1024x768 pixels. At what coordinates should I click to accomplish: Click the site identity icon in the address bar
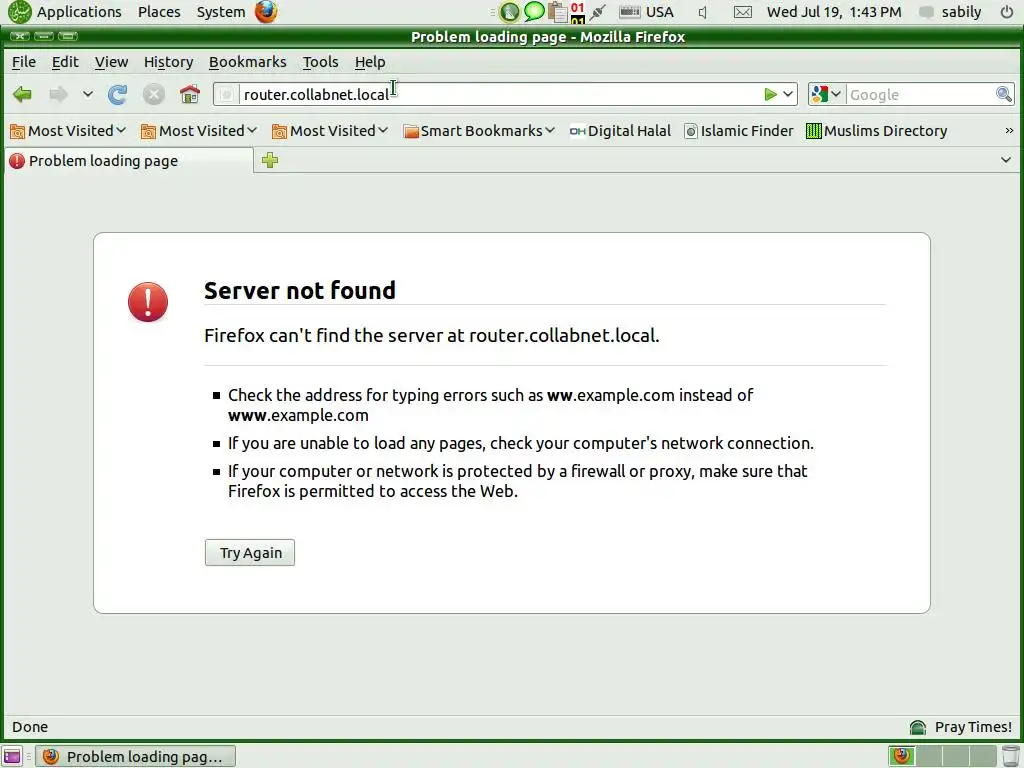click(x=227, y=95)
